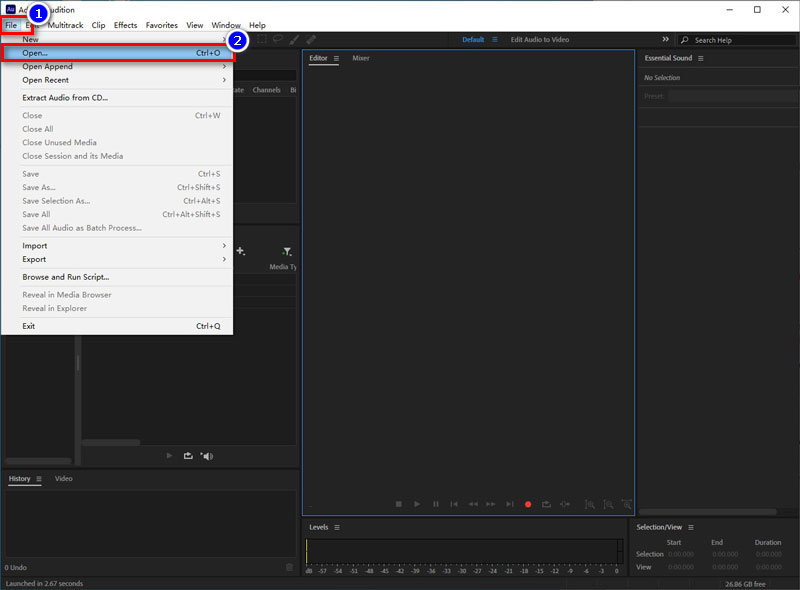Click the Fast Forward transport icon
This screenshot has width=800, height=590.
coord(491,505)
